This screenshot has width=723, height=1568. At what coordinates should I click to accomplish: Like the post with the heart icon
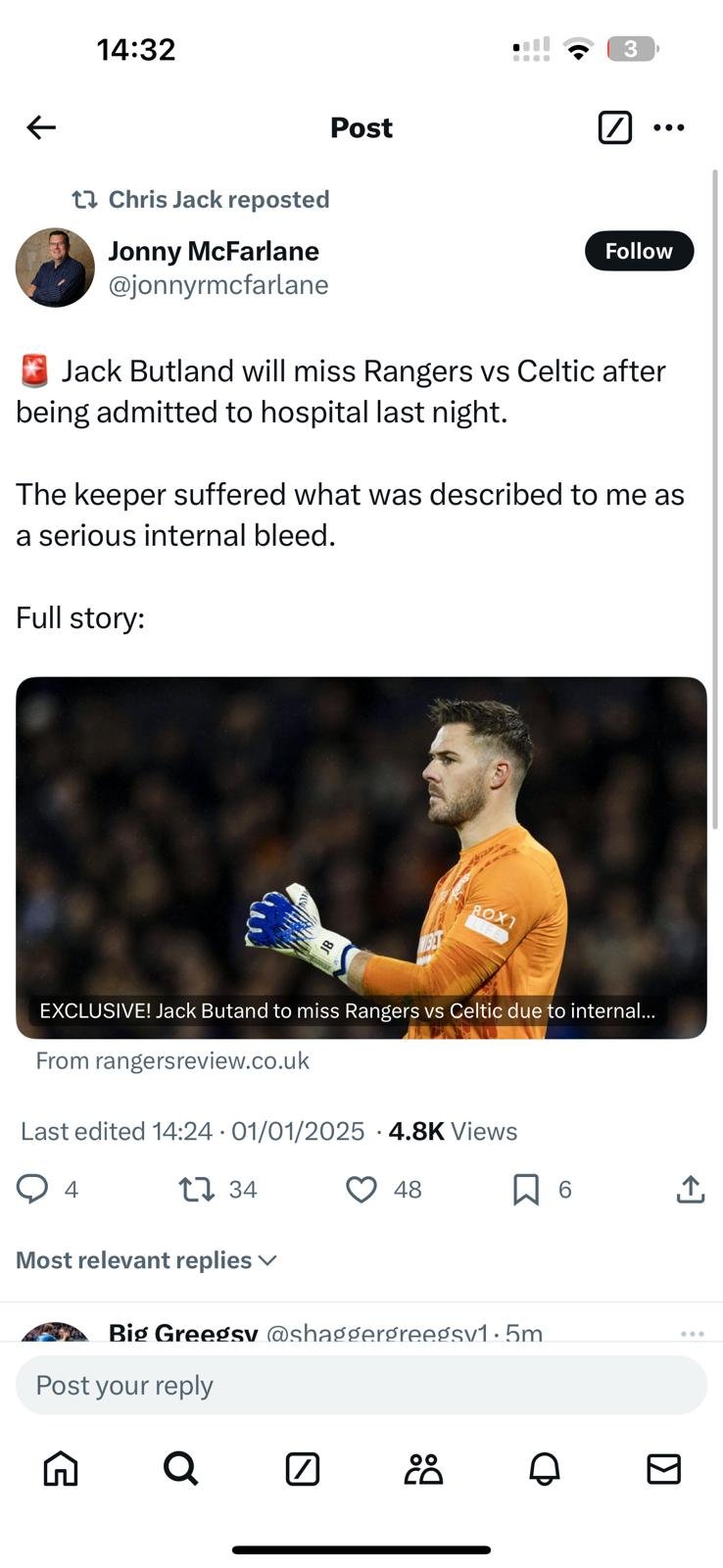point(361,1189)
